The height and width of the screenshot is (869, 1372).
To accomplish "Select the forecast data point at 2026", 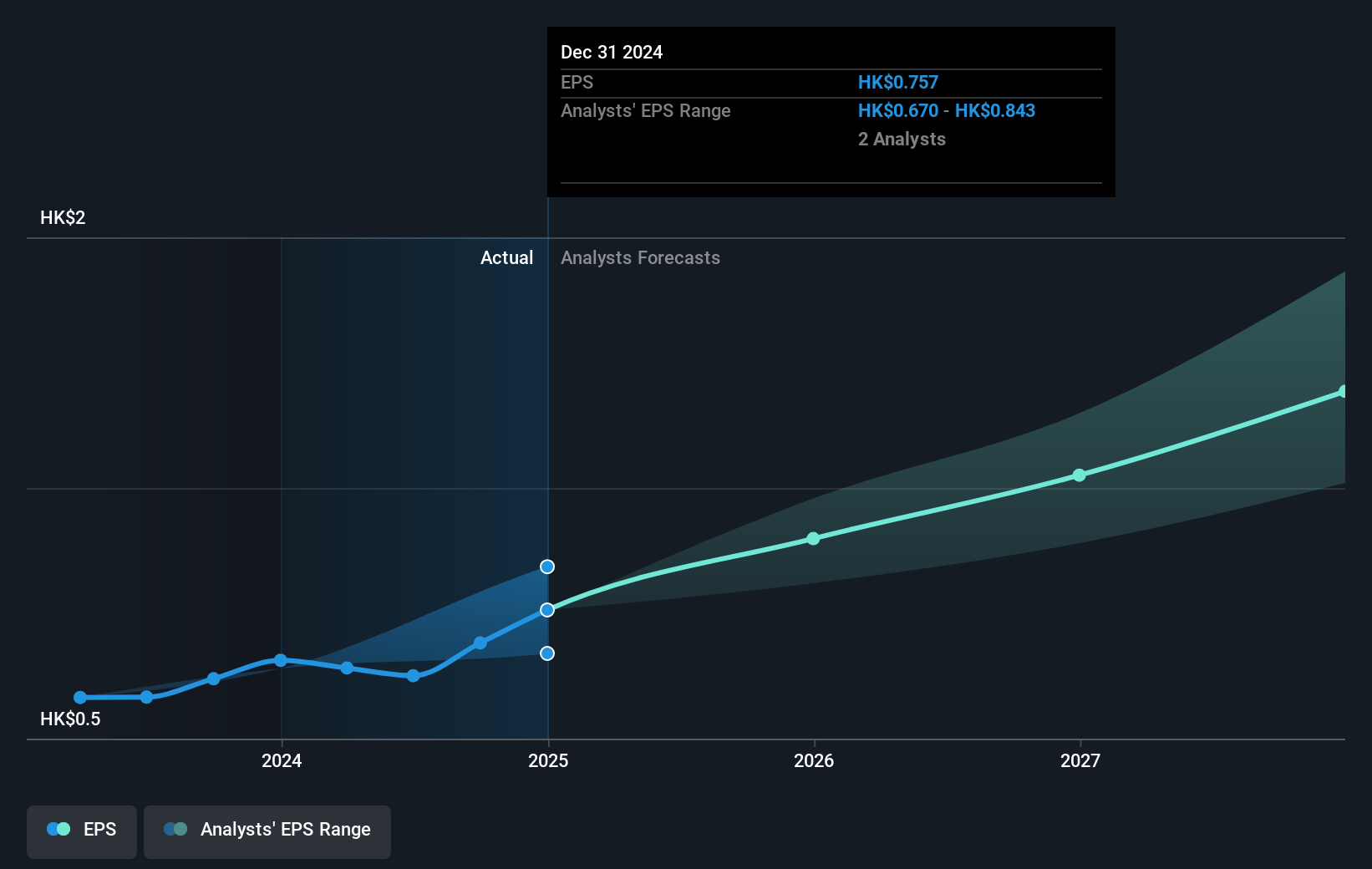I will (x=813, y=539).
